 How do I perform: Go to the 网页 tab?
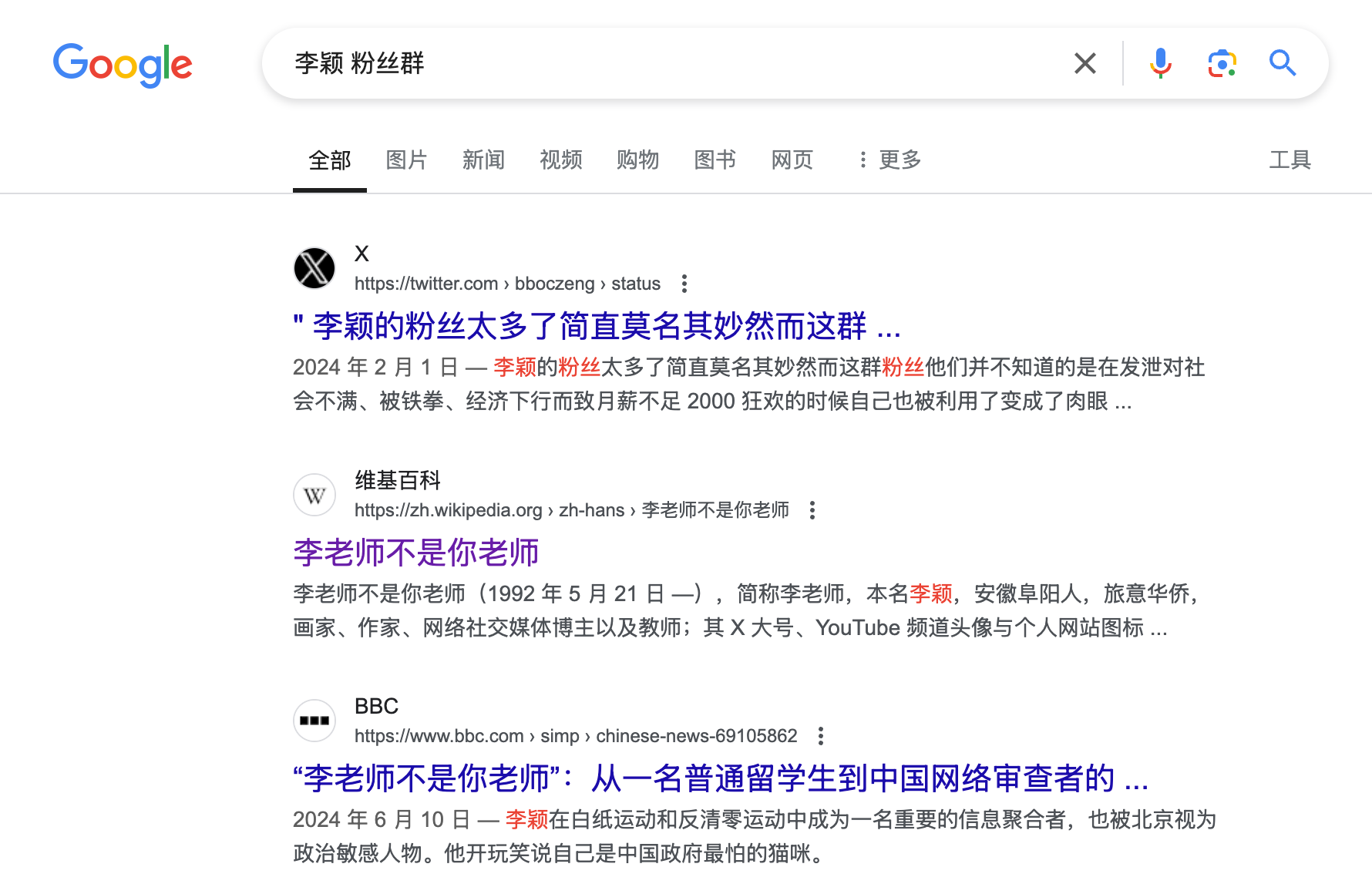click(792, 160)
